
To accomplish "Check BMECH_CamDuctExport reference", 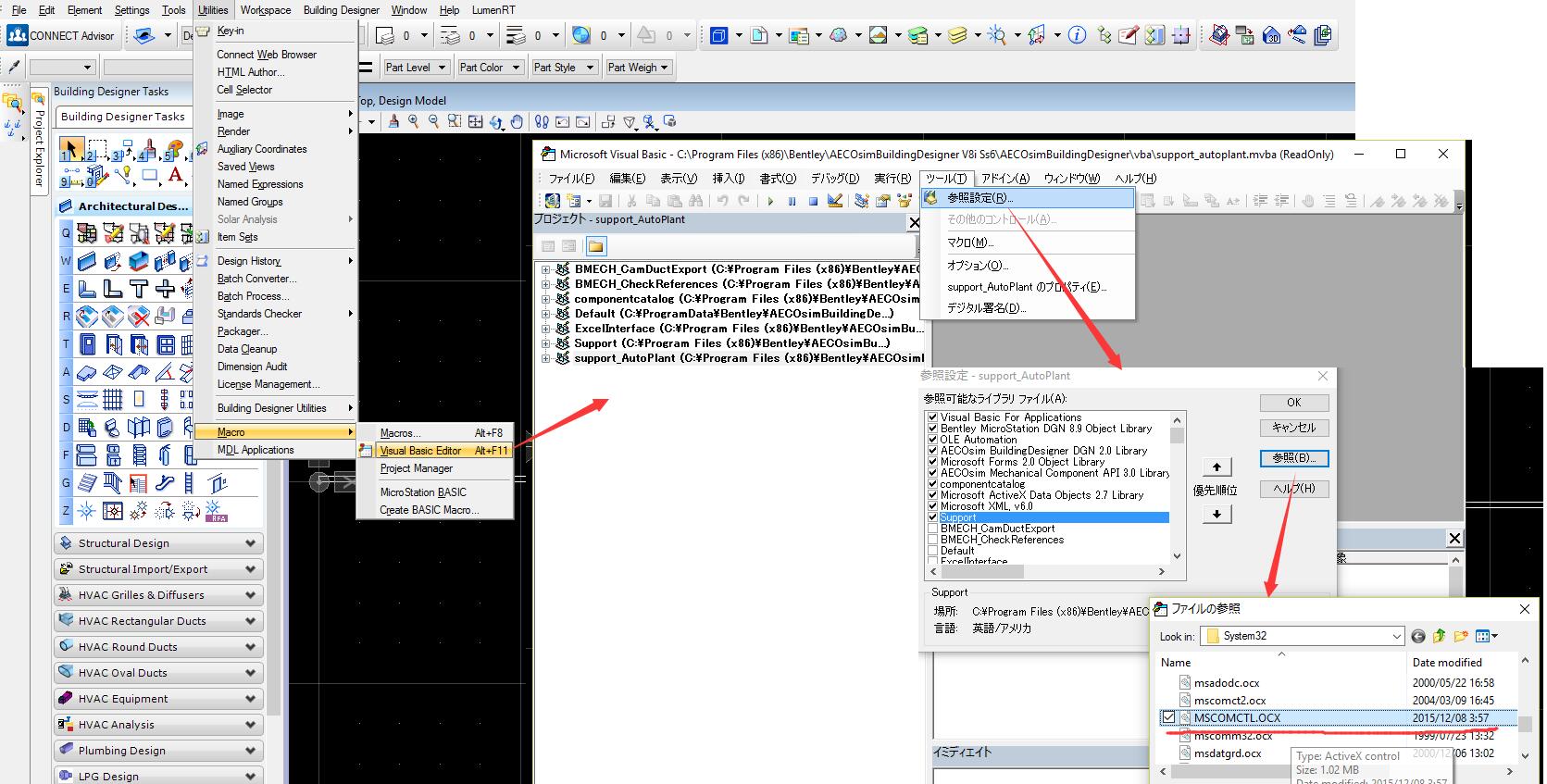I will click(932, 529).
